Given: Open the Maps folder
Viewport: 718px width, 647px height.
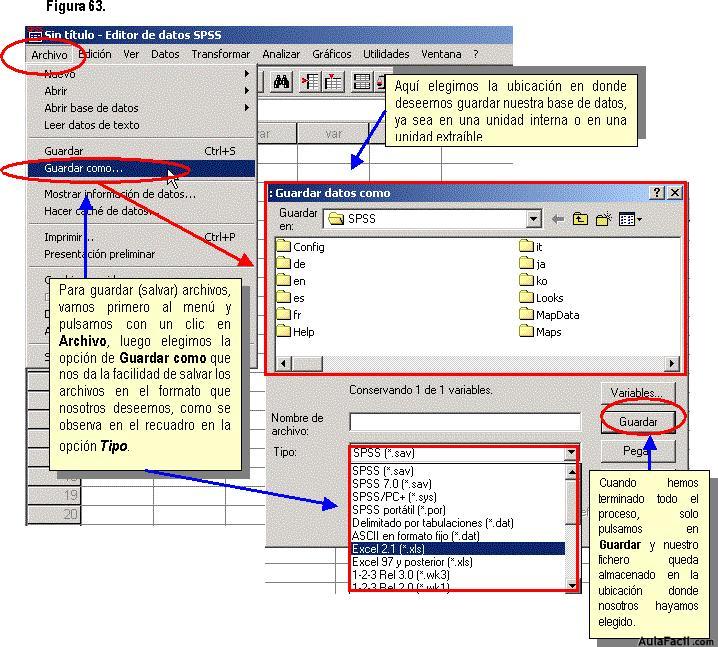Looking at the screenshot, I should [541, 332].
